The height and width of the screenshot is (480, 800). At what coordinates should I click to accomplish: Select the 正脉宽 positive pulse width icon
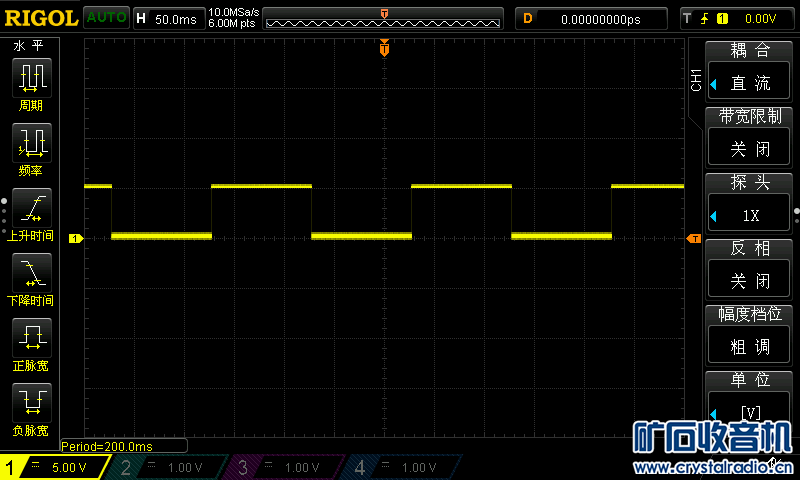click(31, 337)
